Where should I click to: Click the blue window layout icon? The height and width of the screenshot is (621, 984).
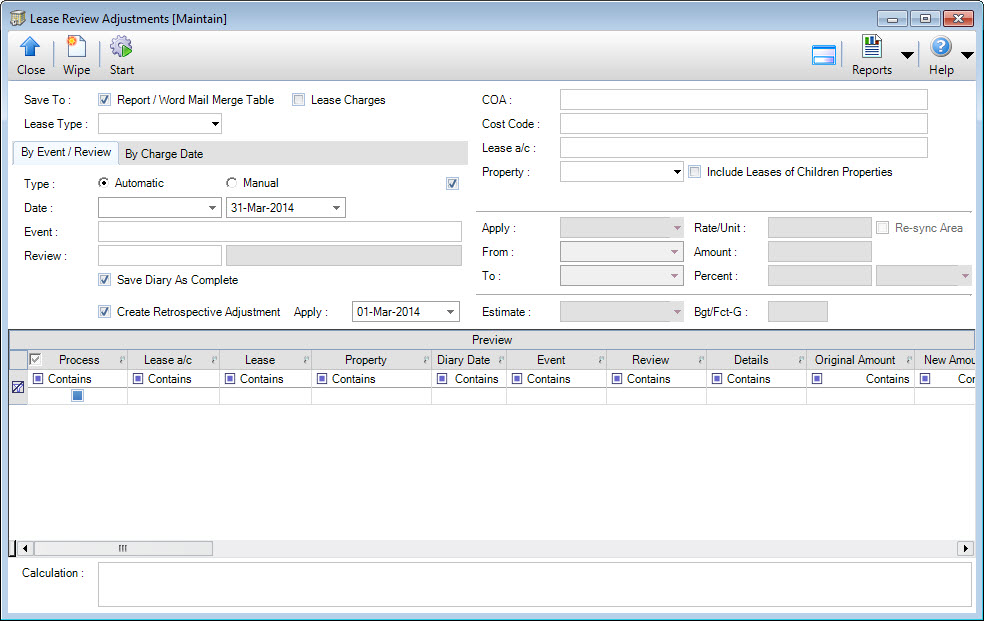pyautogui.click(x=823, y=55)
